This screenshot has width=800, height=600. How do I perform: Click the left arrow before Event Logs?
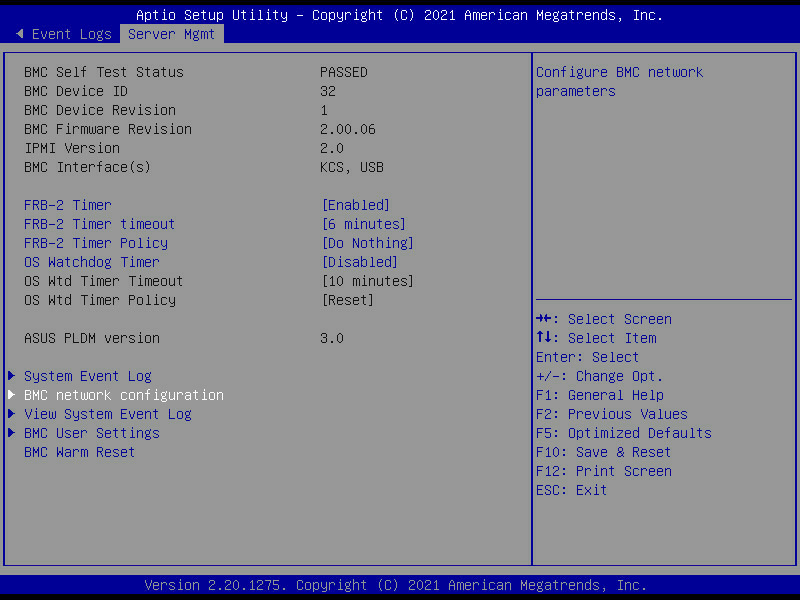tap(19, 34)
